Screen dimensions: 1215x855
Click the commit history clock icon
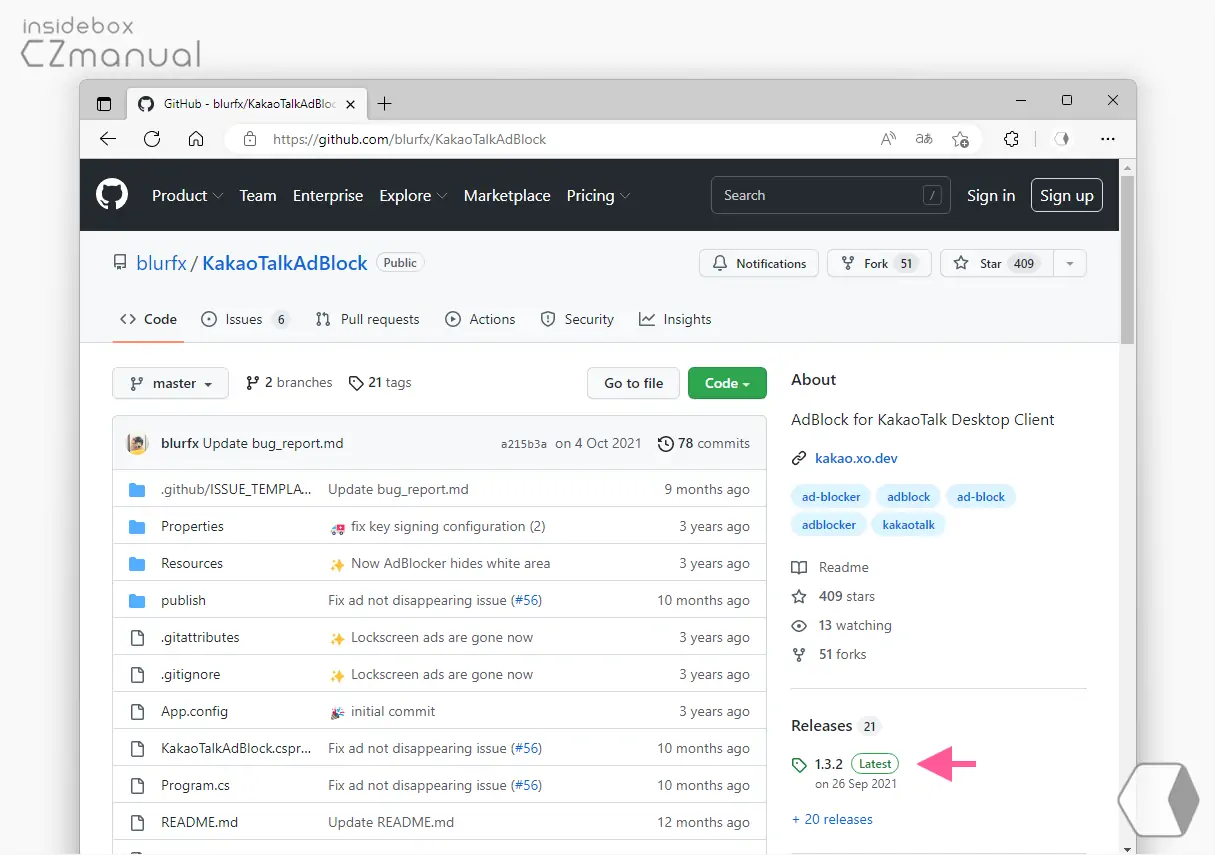click(665, 443)
